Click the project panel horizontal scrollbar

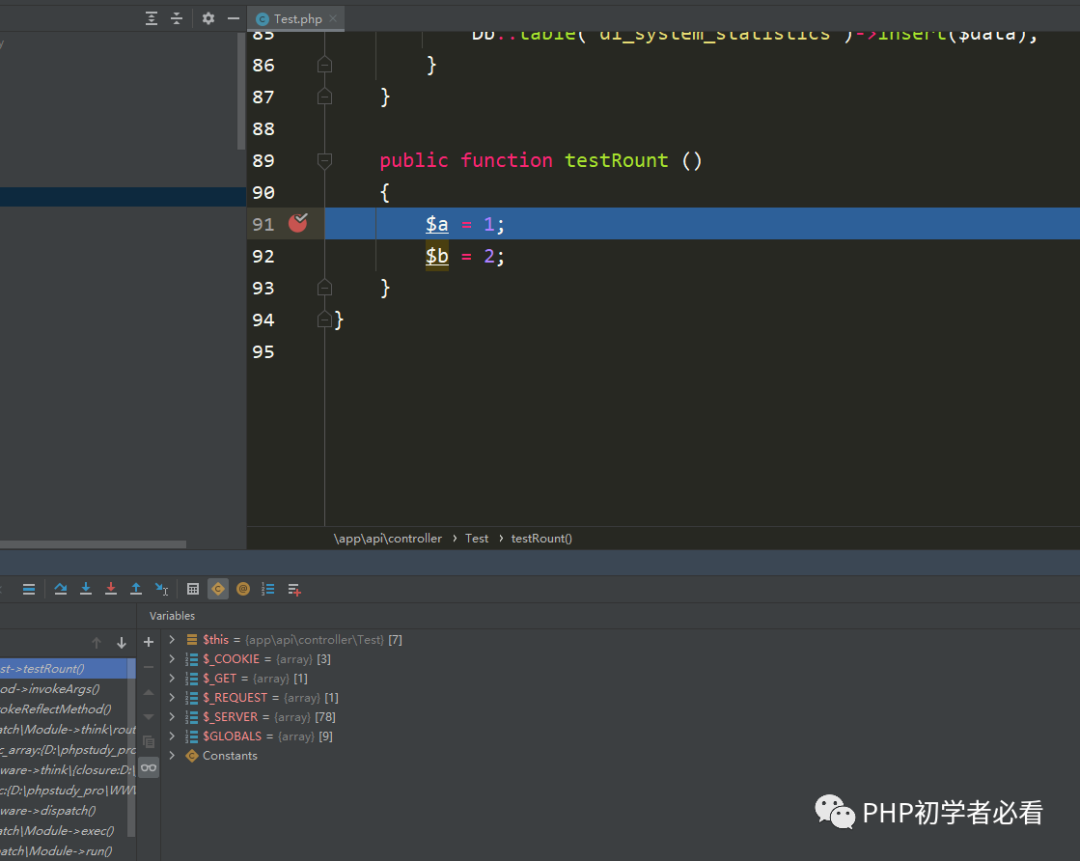[x=93, y=544]
